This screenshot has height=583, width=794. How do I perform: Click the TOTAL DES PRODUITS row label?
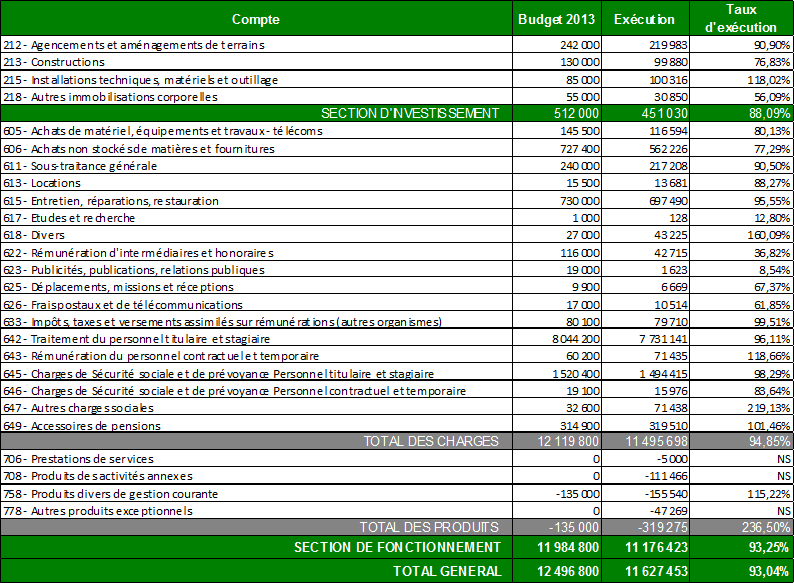pos(432,528)
